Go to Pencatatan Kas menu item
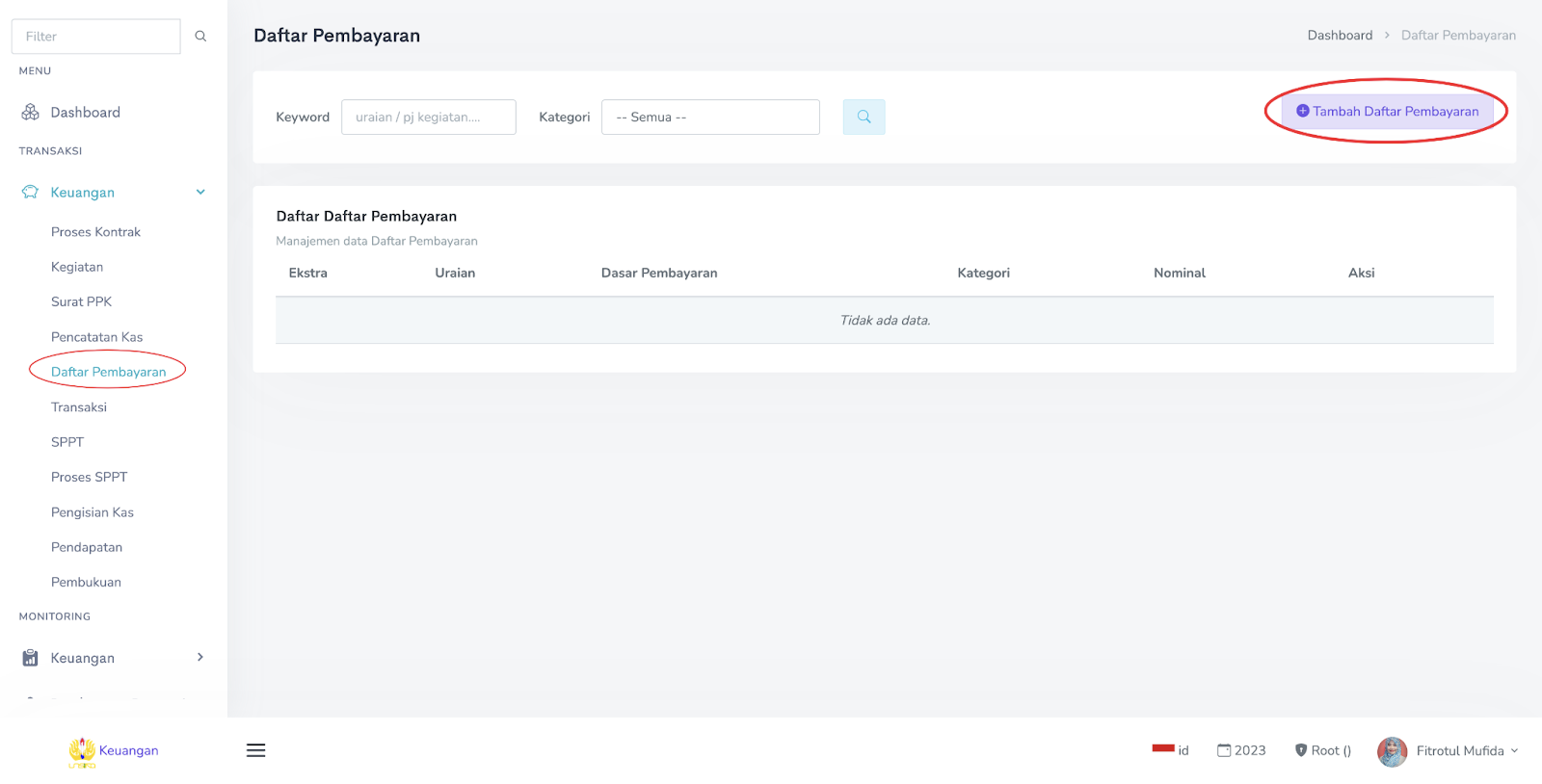Screen dimensions: 1542x784 [96, 337]
